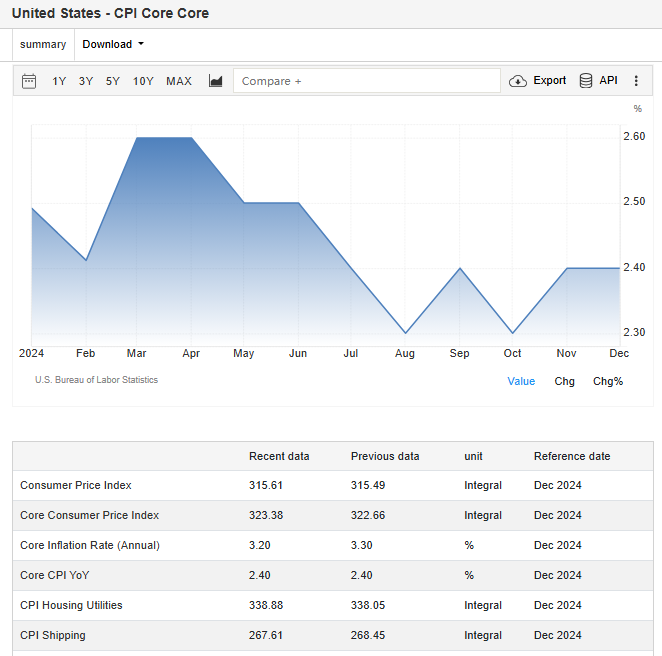Click the CPI Shipping indicator link
The height and width of the screenshot is (656, 662).
click(53, 635)
